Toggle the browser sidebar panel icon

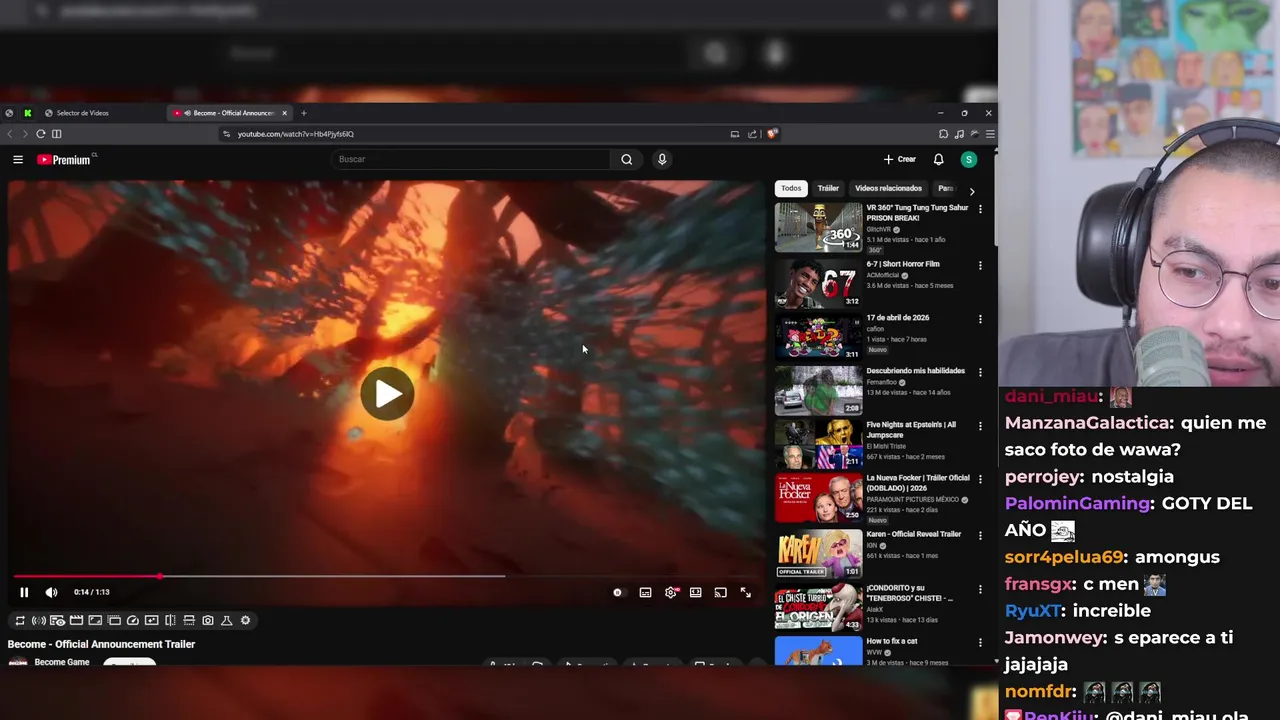coord(57,134)
